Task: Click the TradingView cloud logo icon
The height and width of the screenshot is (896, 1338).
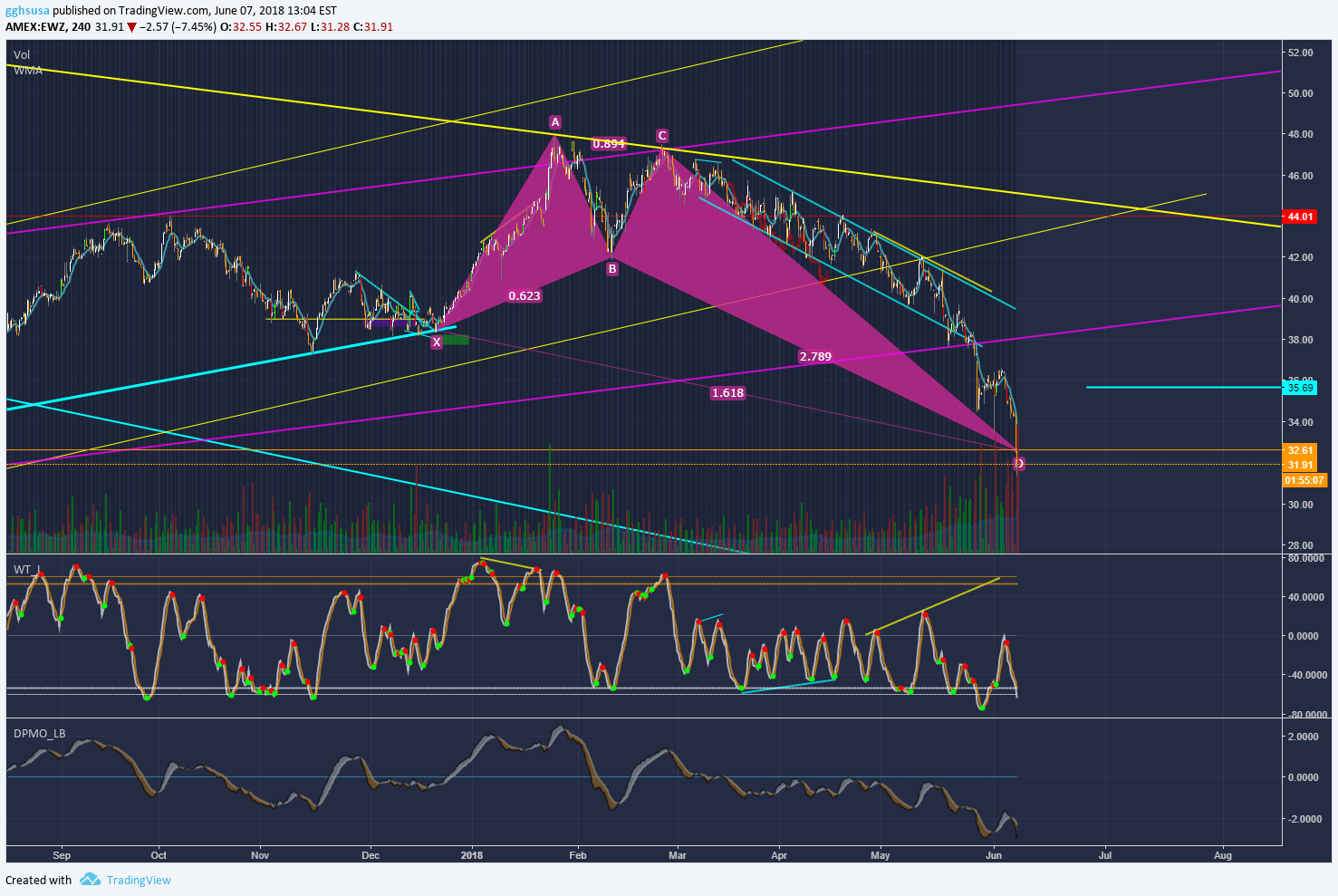Action: [x=89, y=880]
